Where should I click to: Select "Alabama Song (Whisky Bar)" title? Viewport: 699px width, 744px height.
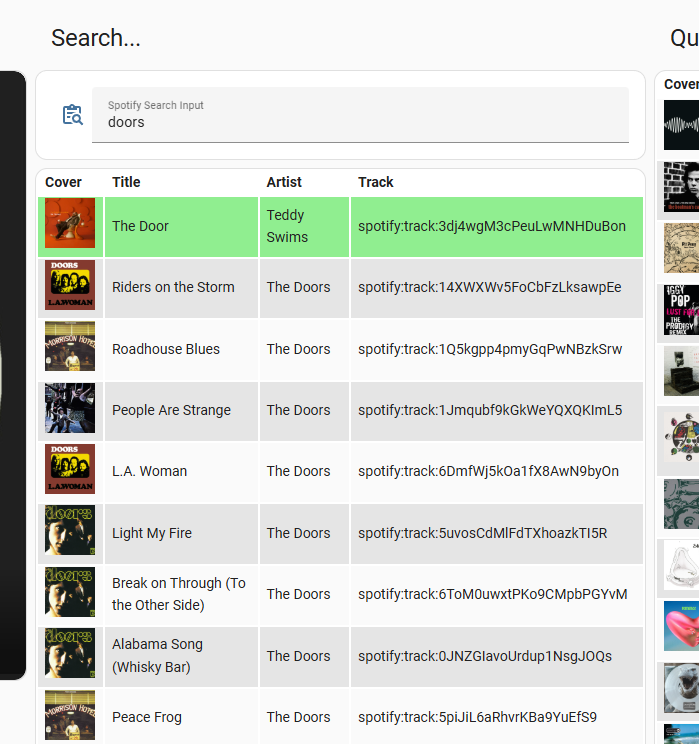(158, 656)
